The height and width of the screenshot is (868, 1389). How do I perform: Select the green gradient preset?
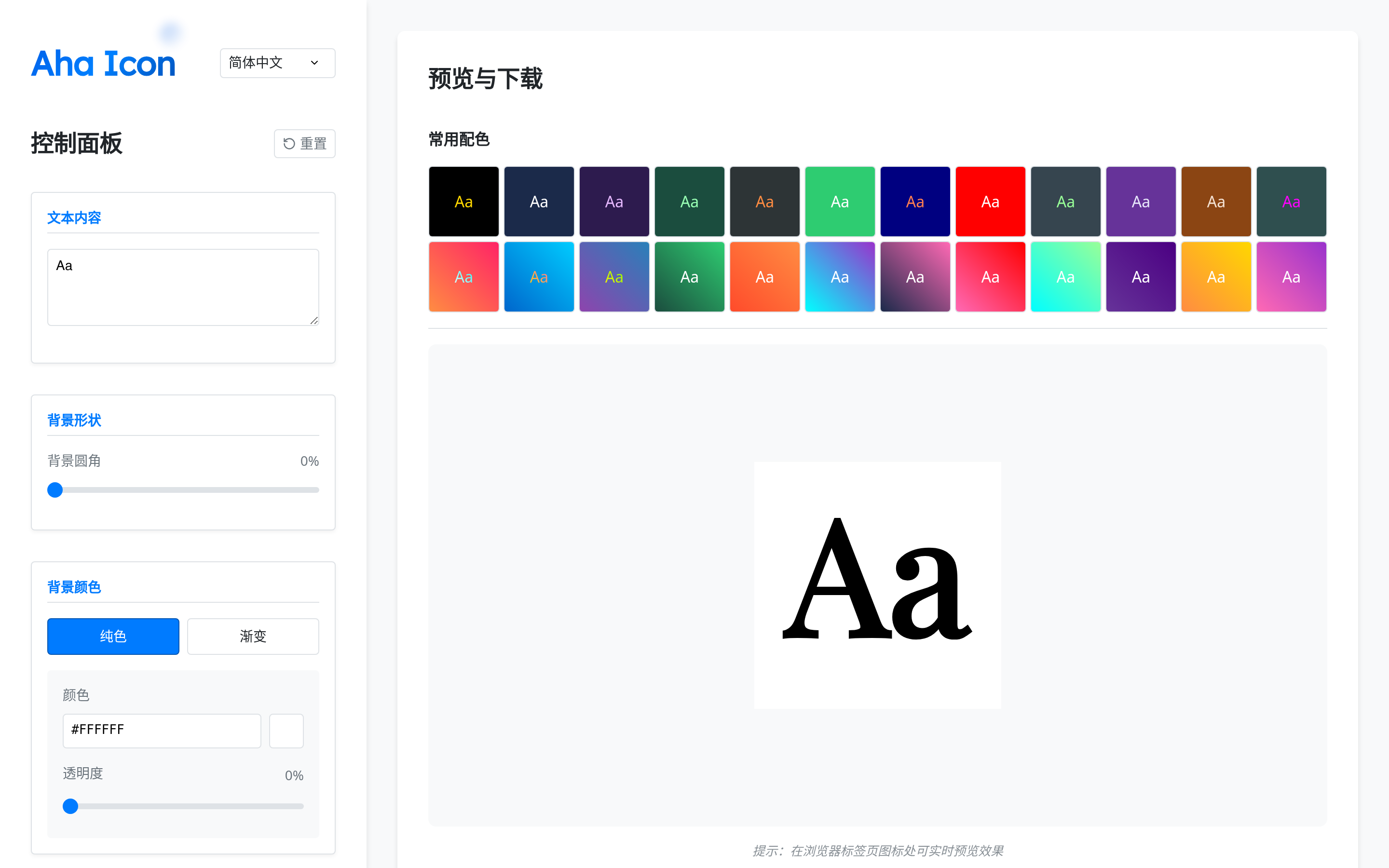tap(689, 277)
